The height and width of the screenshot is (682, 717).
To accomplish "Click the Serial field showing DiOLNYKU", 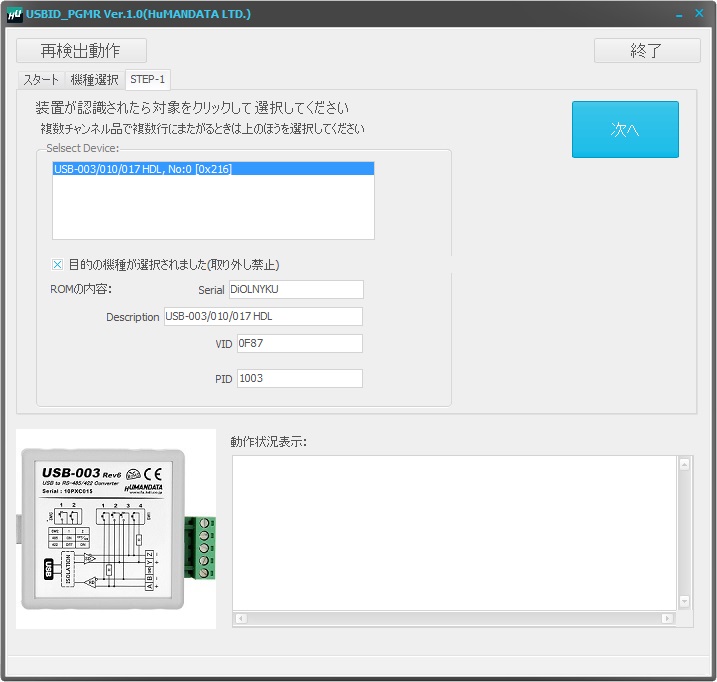I will coord(295,290).
